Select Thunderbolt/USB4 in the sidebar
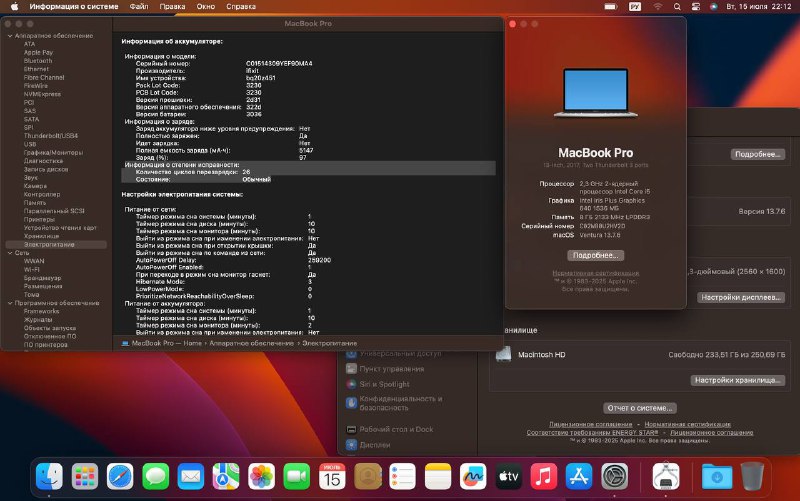This screenshot has width=800, height=501. coord(51,136)
